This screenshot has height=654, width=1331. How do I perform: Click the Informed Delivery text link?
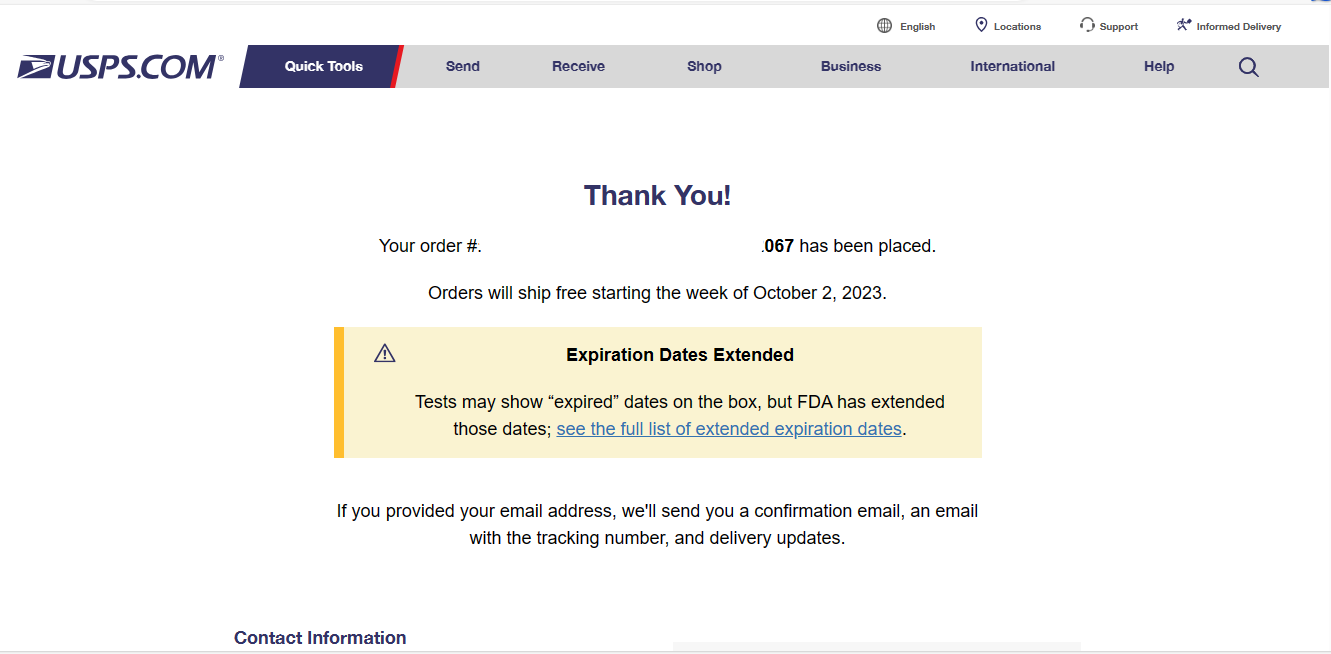[x=1238, y=27]
